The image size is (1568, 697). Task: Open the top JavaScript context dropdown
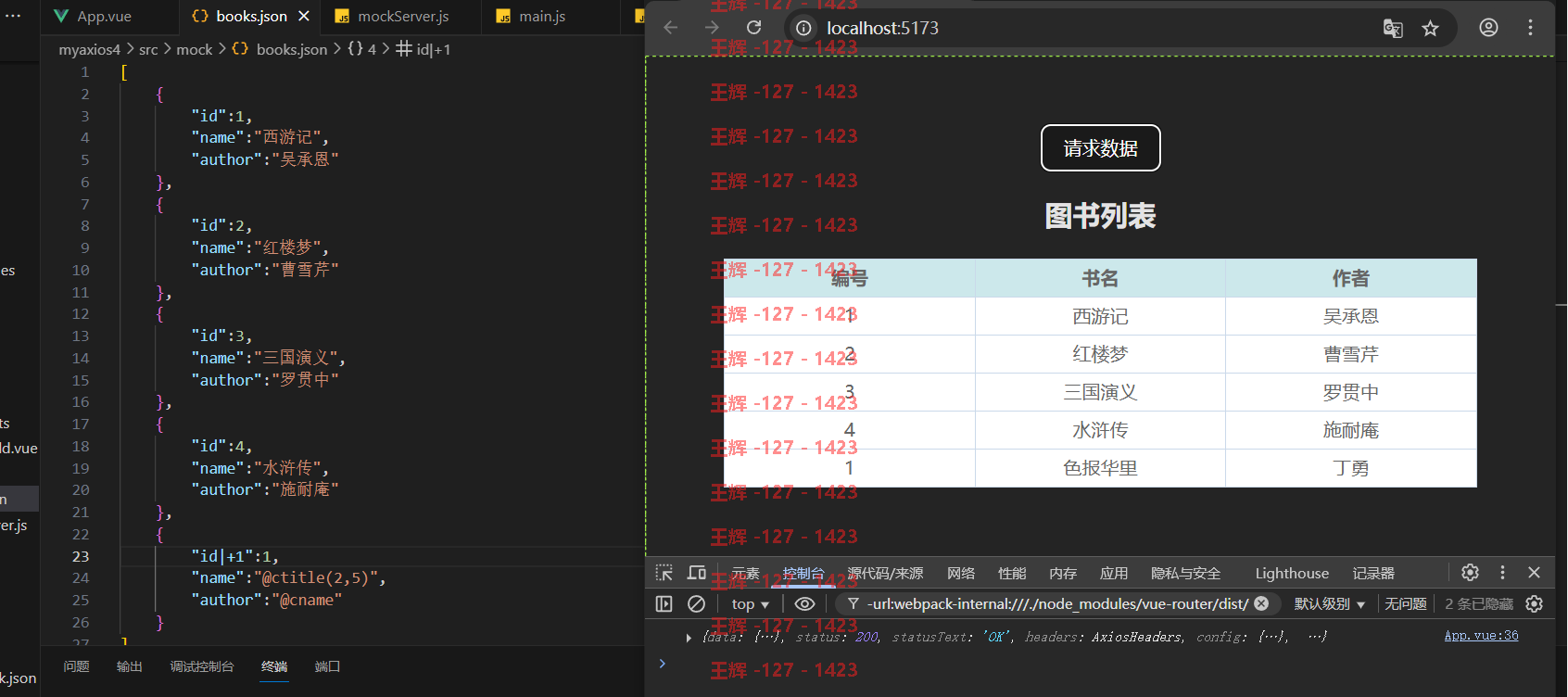[x=751, y=604]
